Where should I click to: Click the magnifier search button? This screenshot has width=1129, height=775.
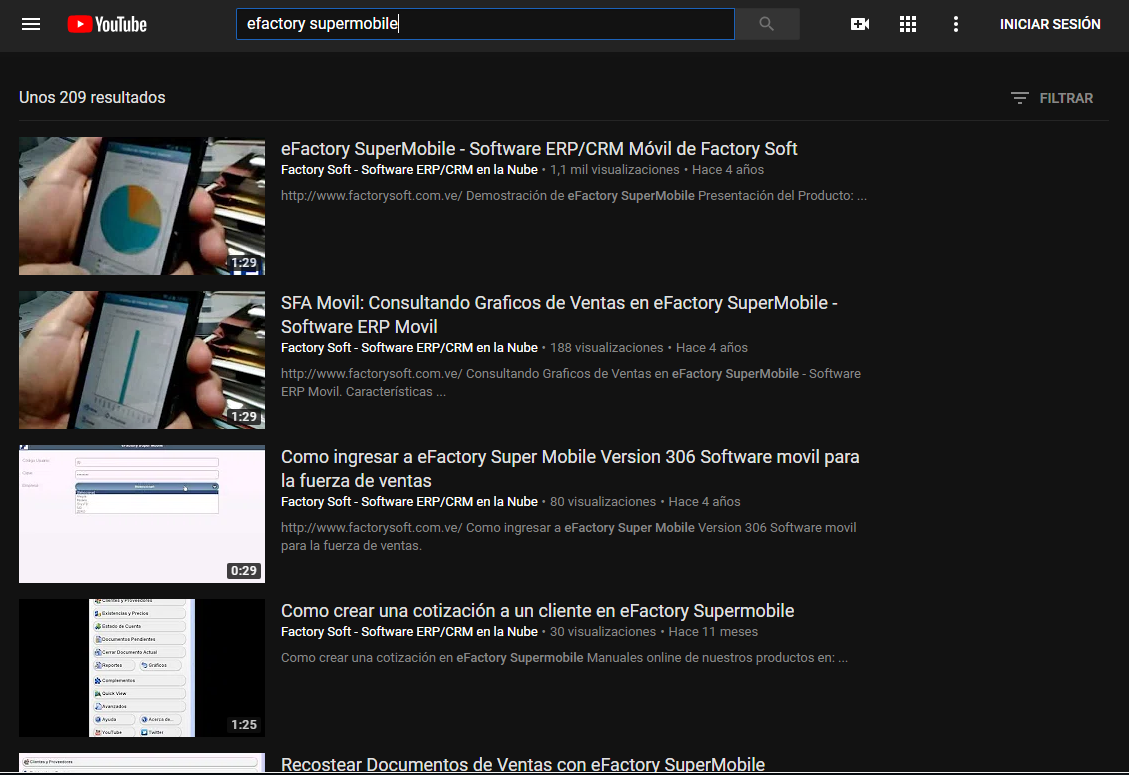click(767, 24)
